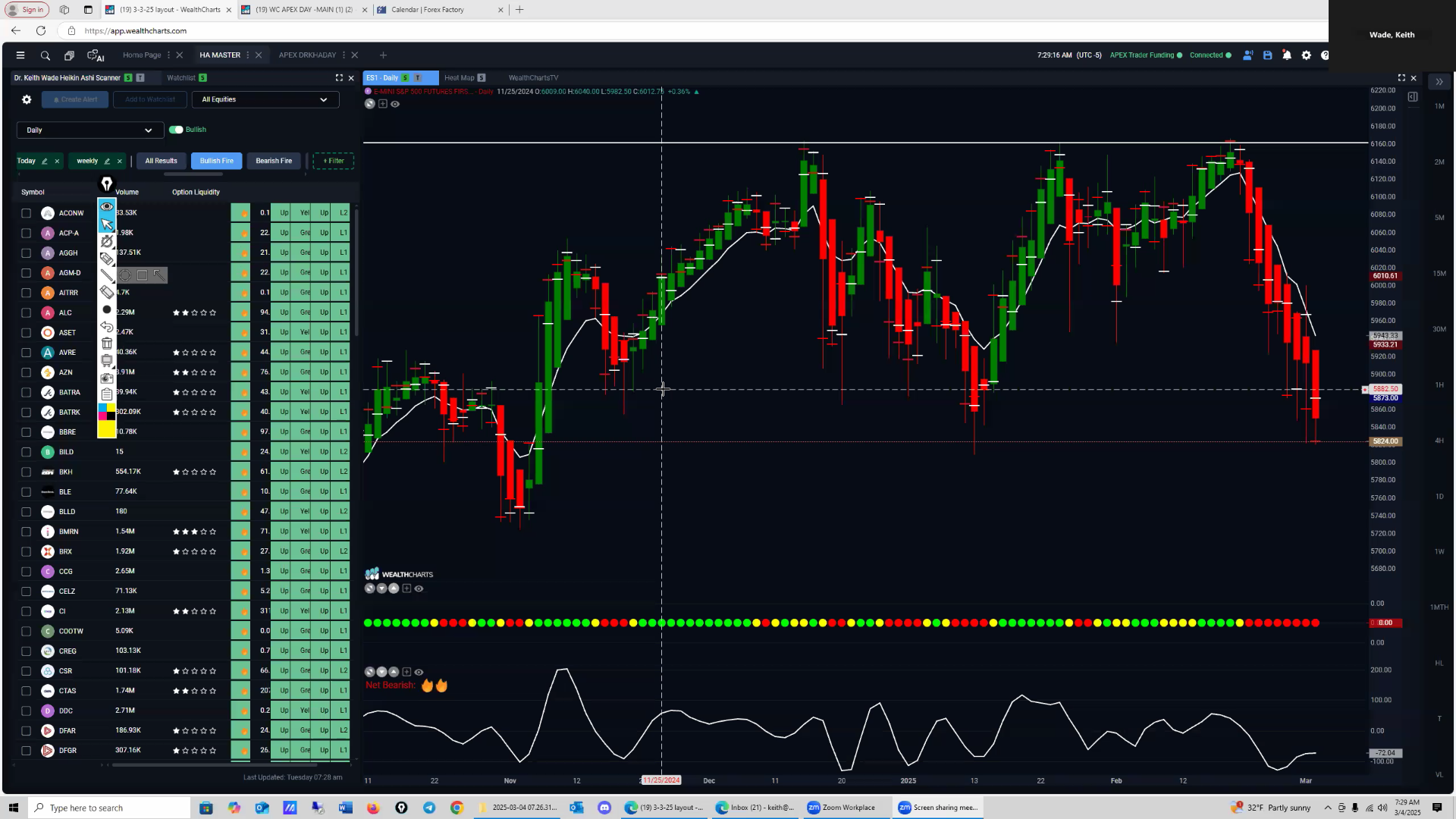Image resolution: width=1456 pixels, height=819 pixels.
Task: Open the Daily timeframe dropdown
Action: pyautogui.click(x=90, y=130)
